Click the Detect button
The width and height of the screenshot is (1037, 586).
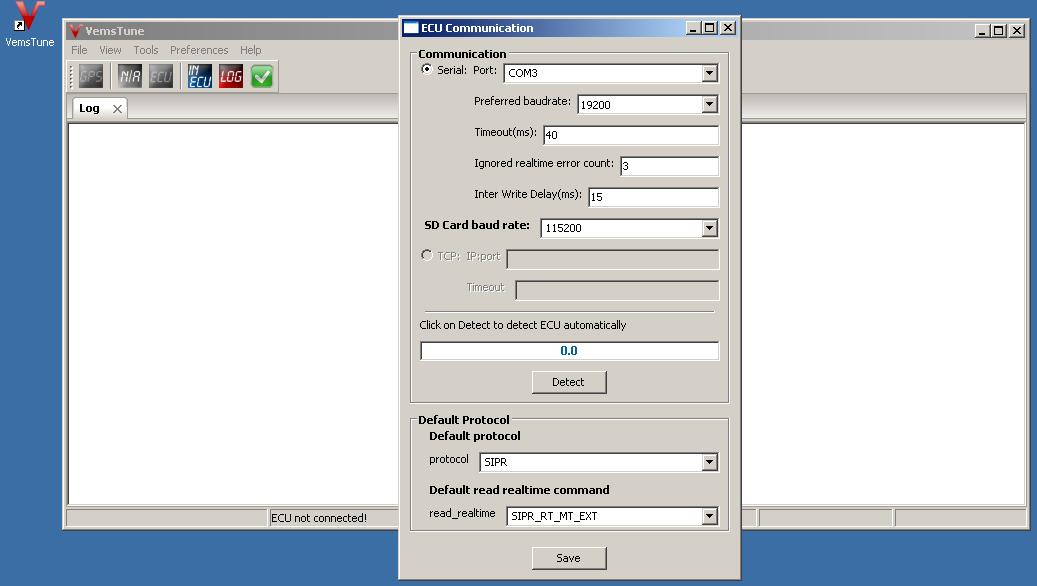(569, 382)
